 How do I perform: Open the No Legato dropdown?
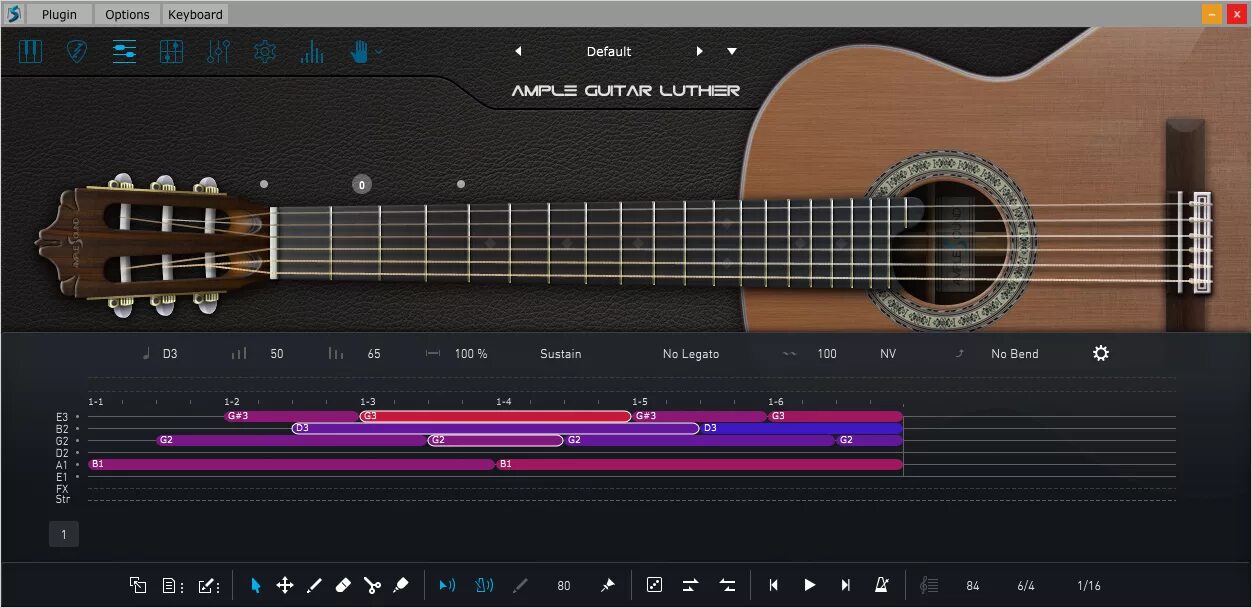point(691,354)
